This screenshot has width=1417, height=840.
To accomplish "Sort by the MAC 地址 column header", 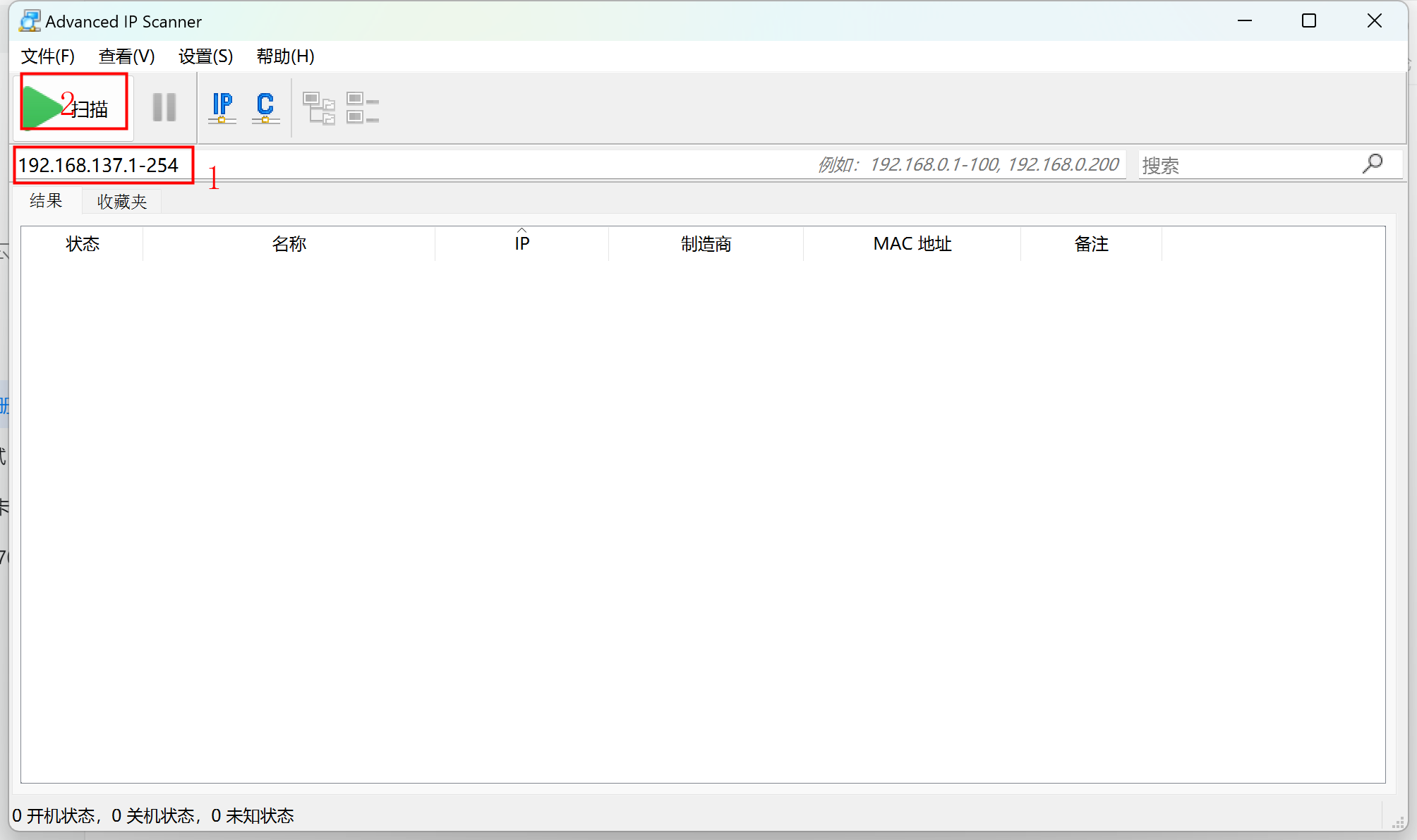I will 912,244.
